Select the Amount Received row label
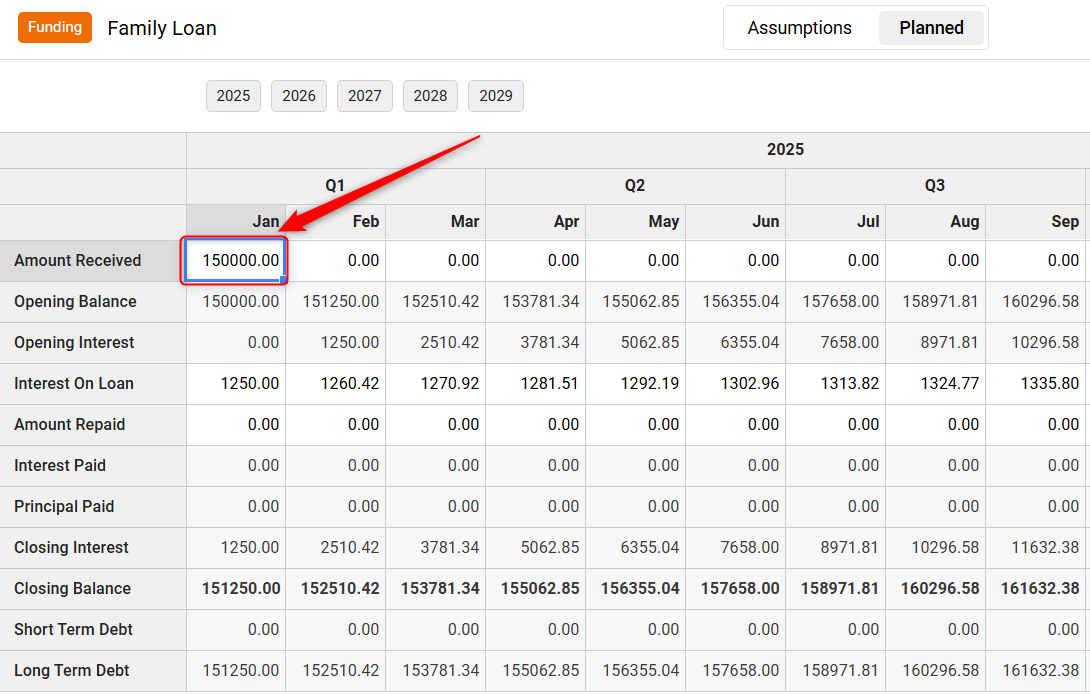 click(x=78, y=261)
